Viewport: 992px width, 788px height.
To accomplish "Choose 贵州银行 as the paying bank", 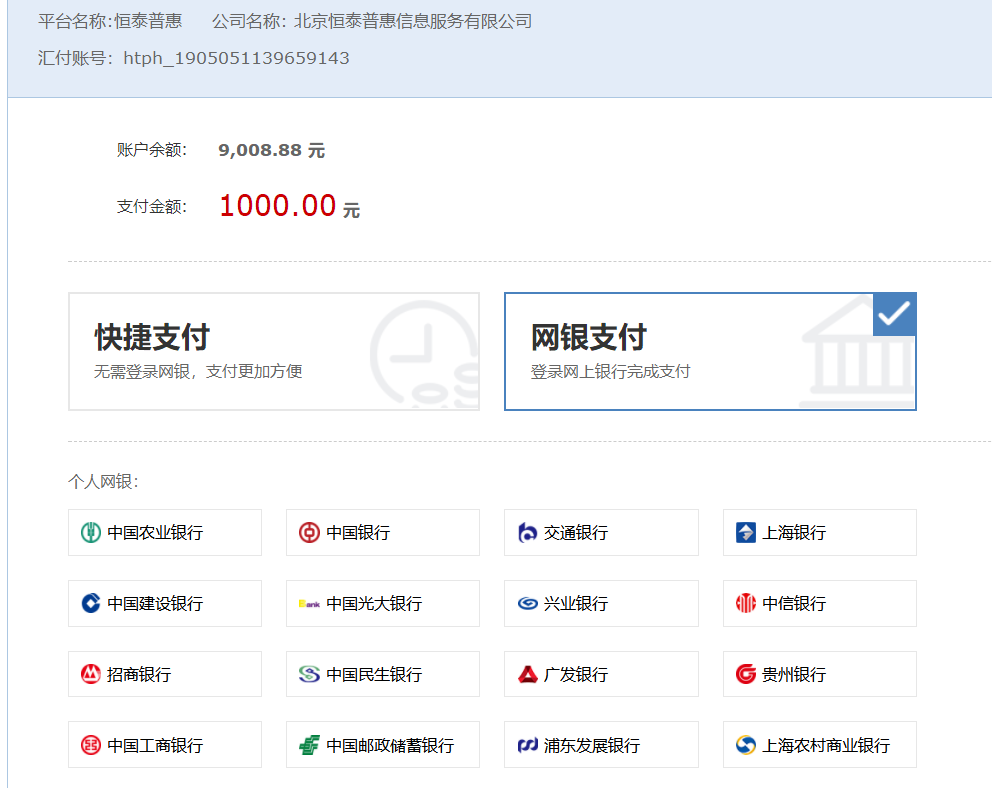I will pos(819,674).
